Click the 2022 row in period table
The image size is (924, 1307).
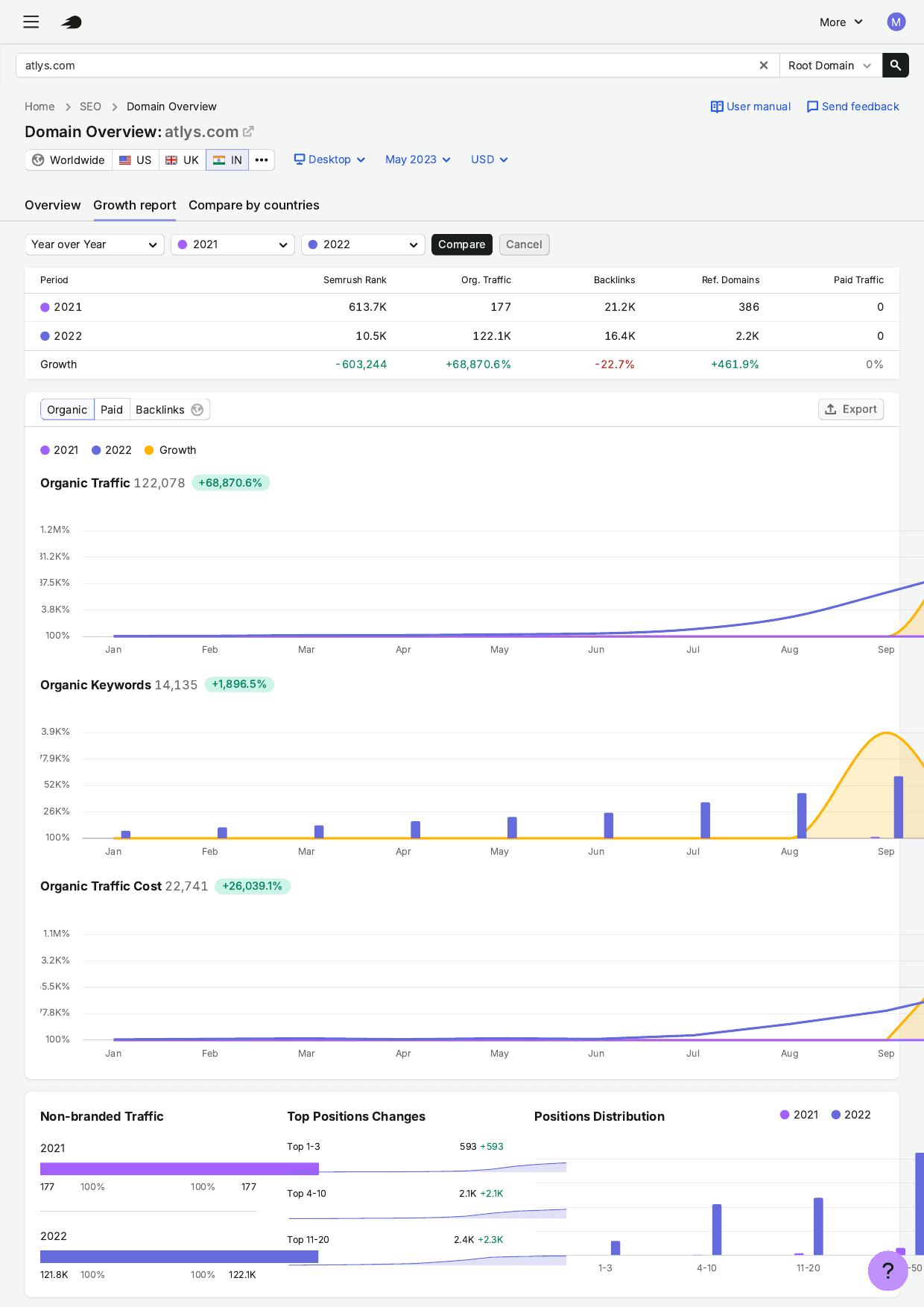click(462, 336)
